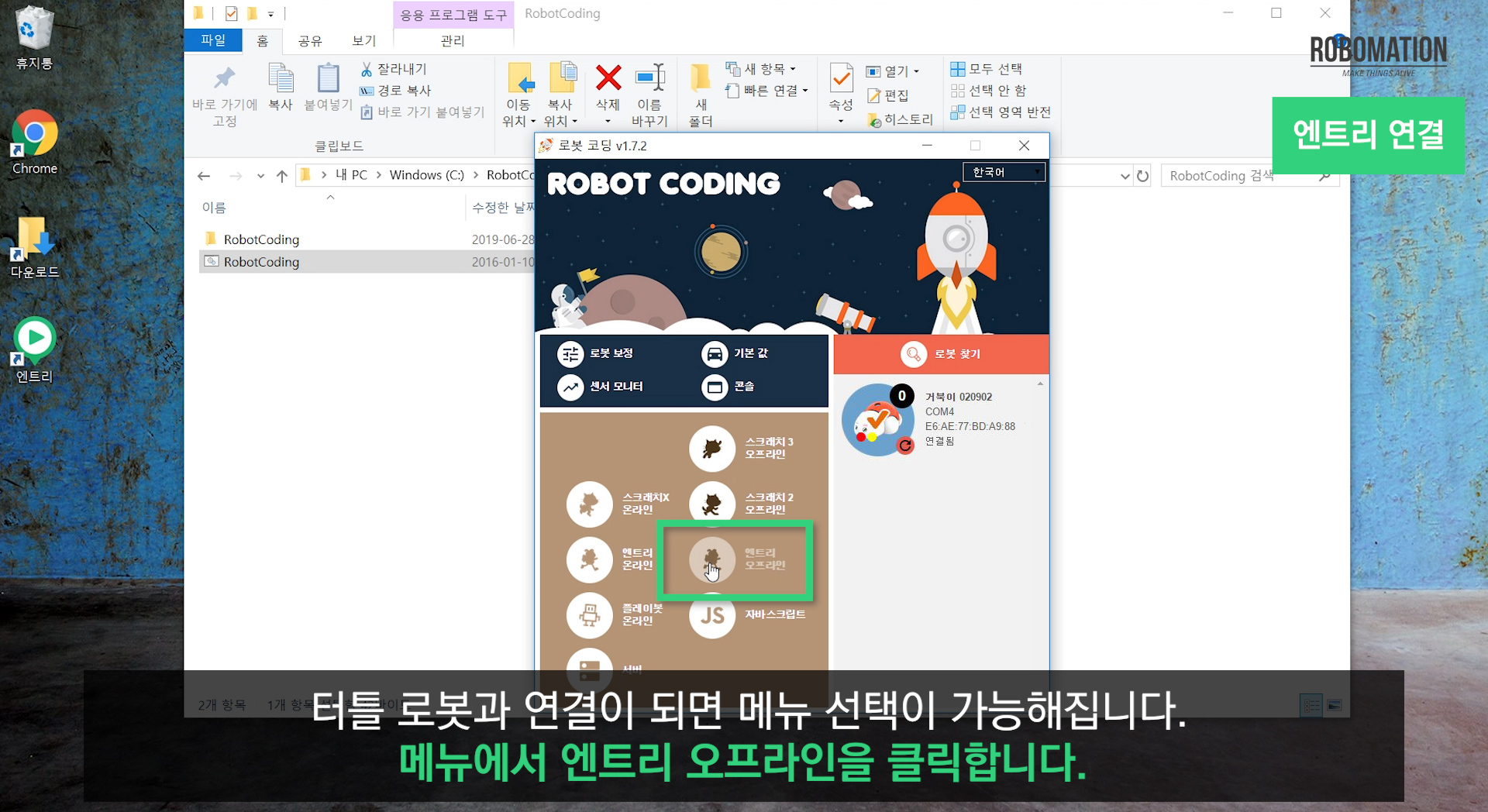Open the Chrome desktop shortcut
Viewport: 1488px width, 812px height.
[x=35, y=143]
